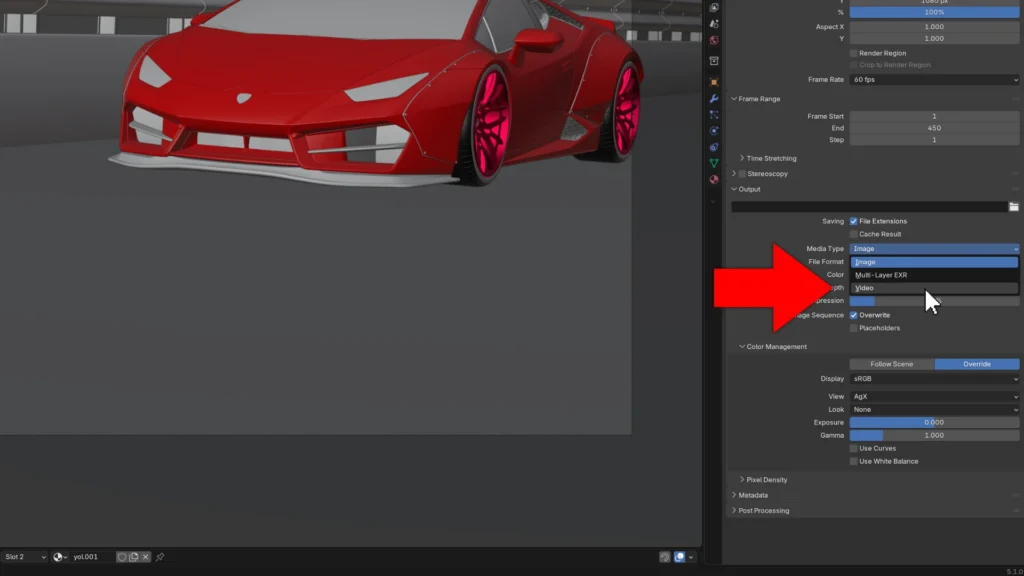The width and height of the screenshot is (1024, 576).
Task: Click the yol.001 material name field
Action: [x=91, y=557]
